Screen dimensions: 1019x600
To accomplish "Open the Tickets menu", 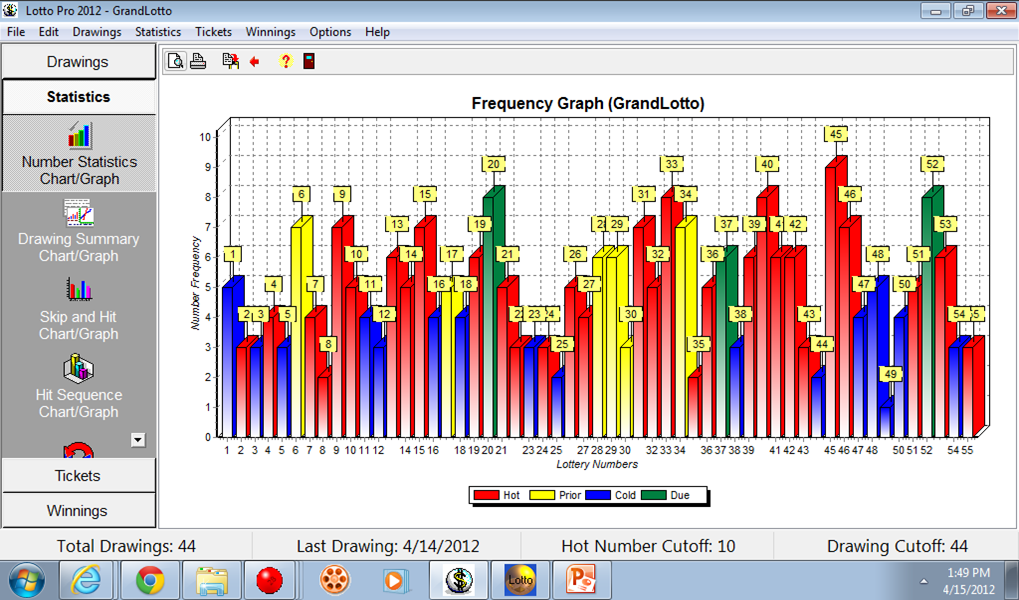I will tap(213, 32).
